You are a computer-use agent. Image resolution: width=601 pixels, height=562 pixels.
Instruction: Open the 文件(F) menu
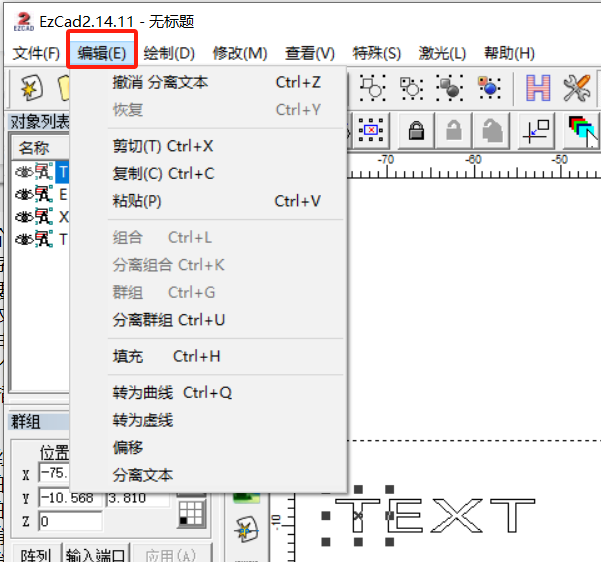click(36, 53)
